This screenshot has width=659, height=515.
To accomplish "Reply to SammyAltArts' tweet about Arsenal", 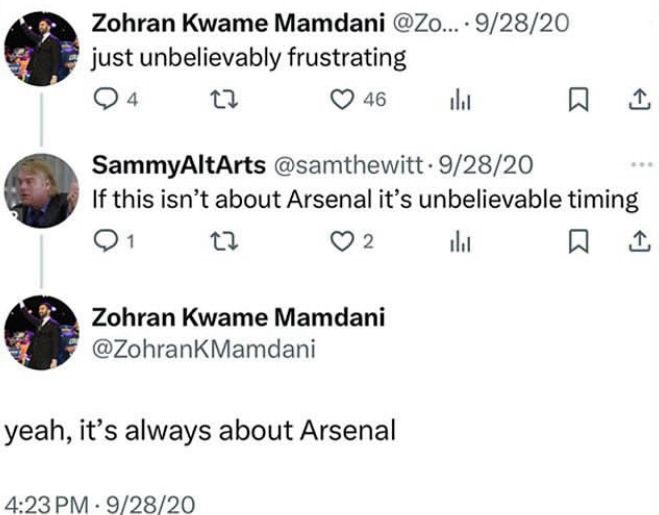I will (x=104, y=240).
